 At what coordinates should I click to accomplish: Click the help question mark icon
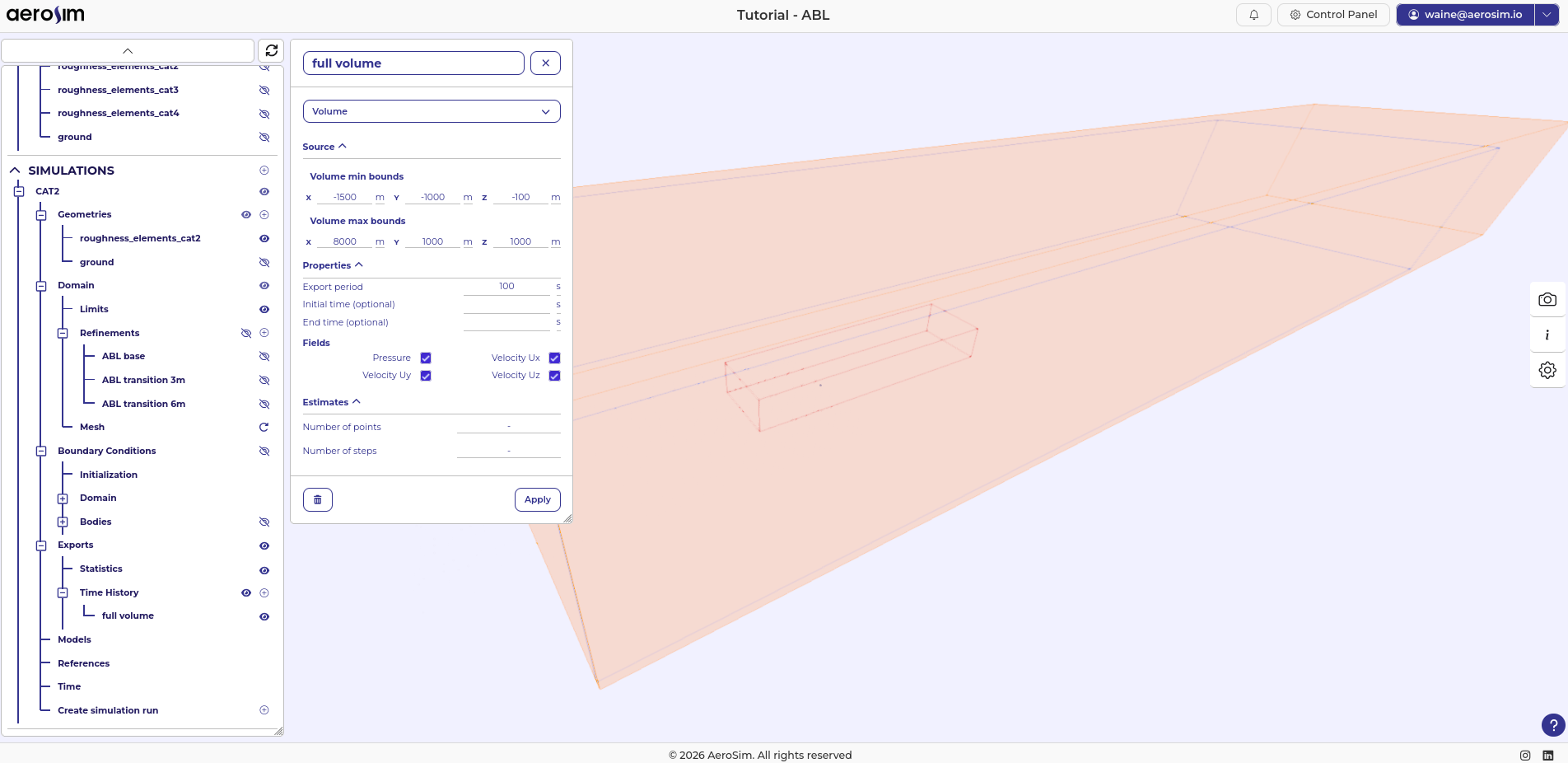click(x=1552, y=725)
